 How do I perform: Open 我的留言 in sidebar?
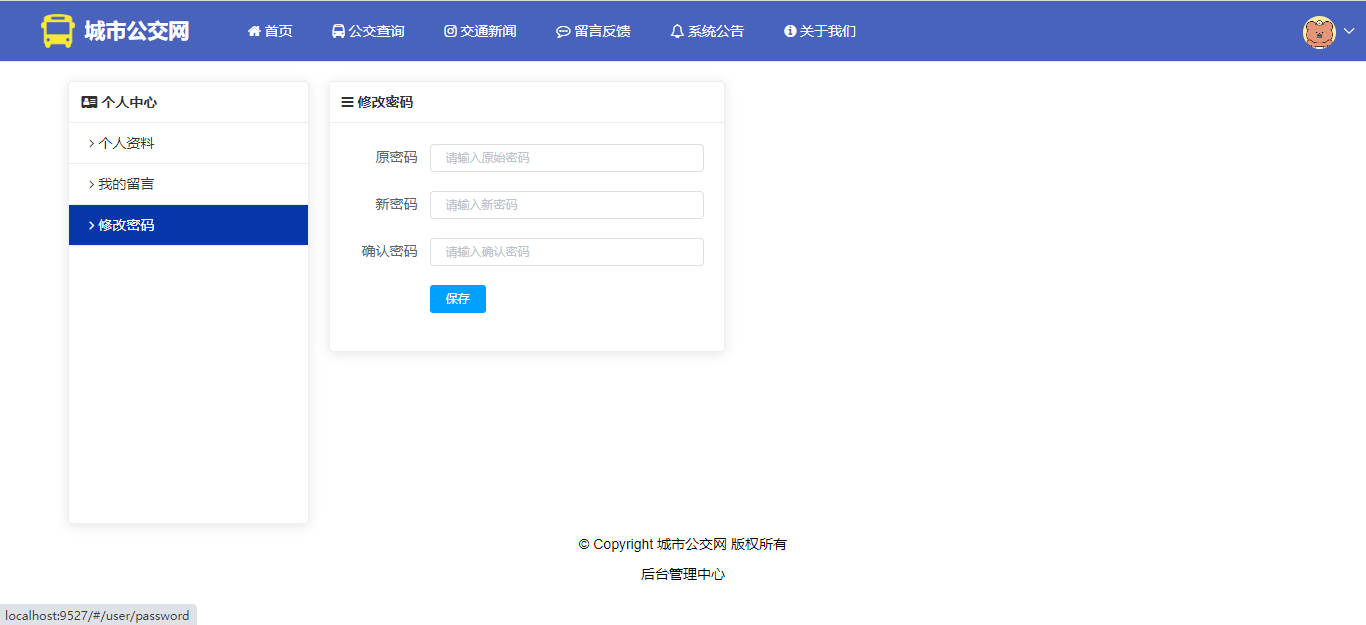click(188, 184)
